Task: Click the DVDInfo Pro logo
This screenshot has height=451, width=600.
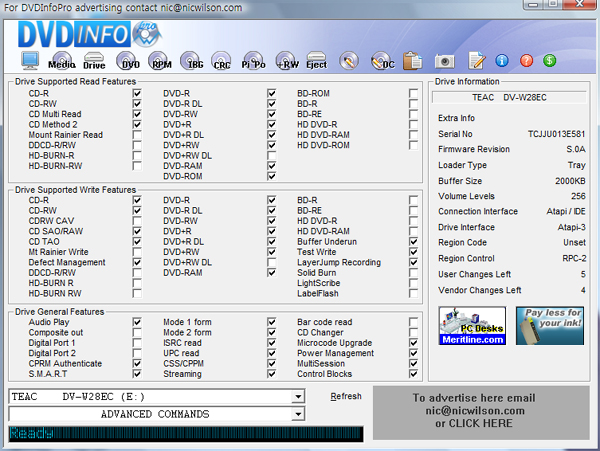Action: [x=90, y=34]
